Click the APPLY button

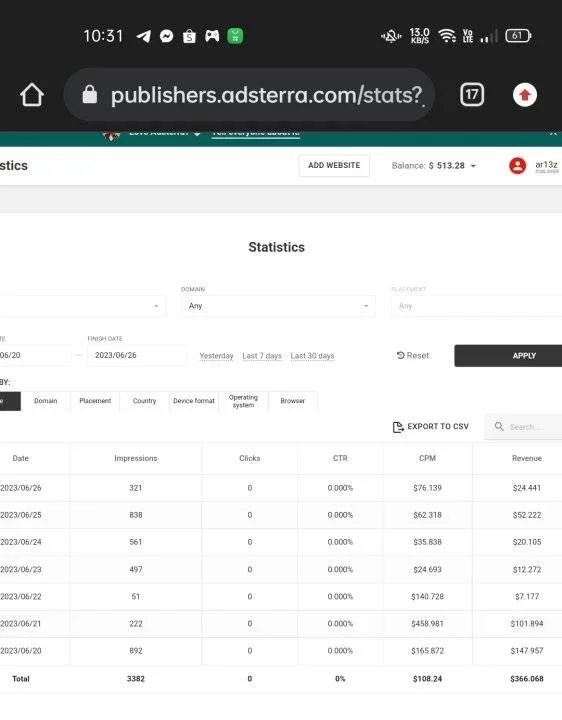tap(508, 356)
